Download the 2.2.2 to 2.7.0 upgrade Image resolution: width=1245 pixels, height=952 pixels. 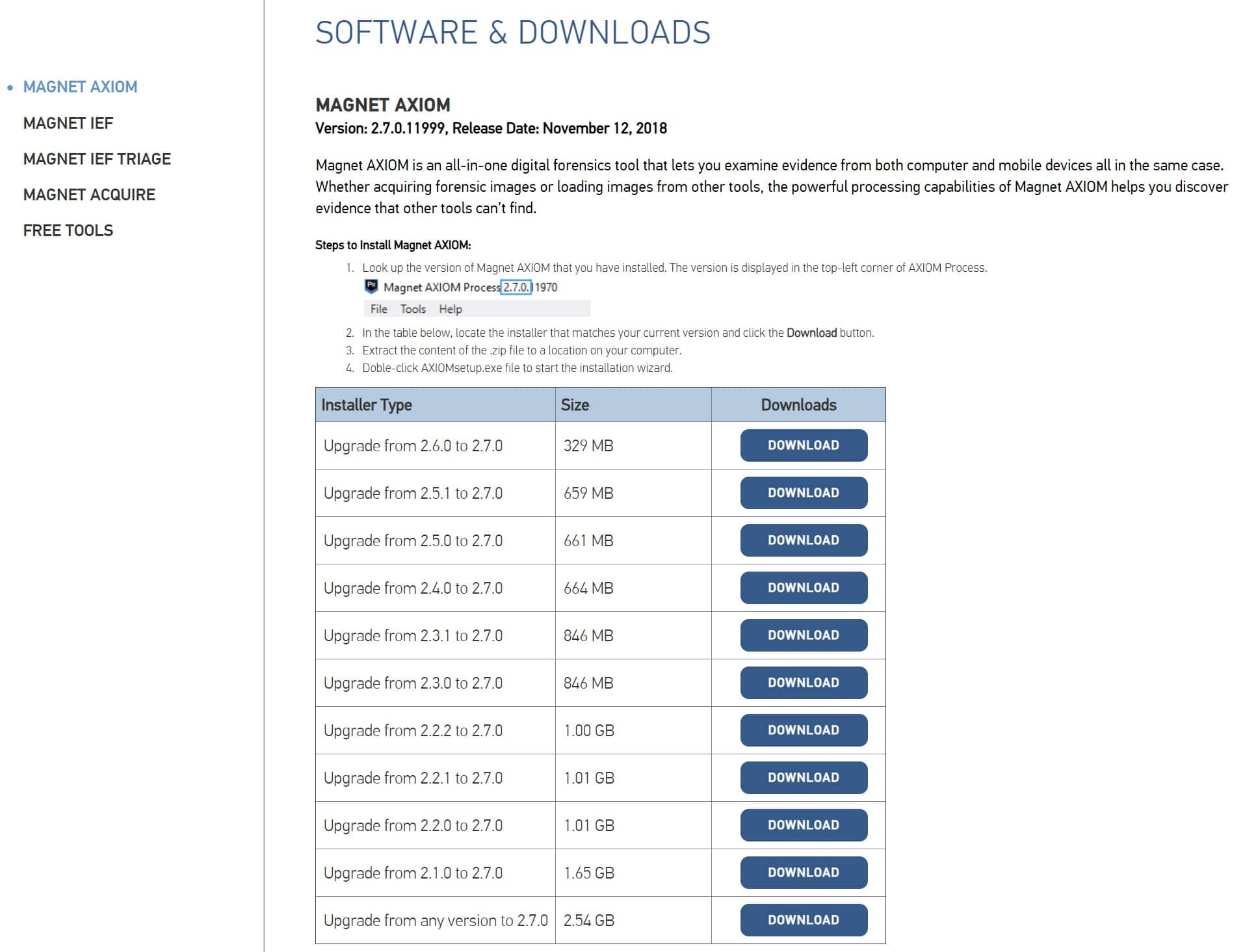tap(804, 730)
